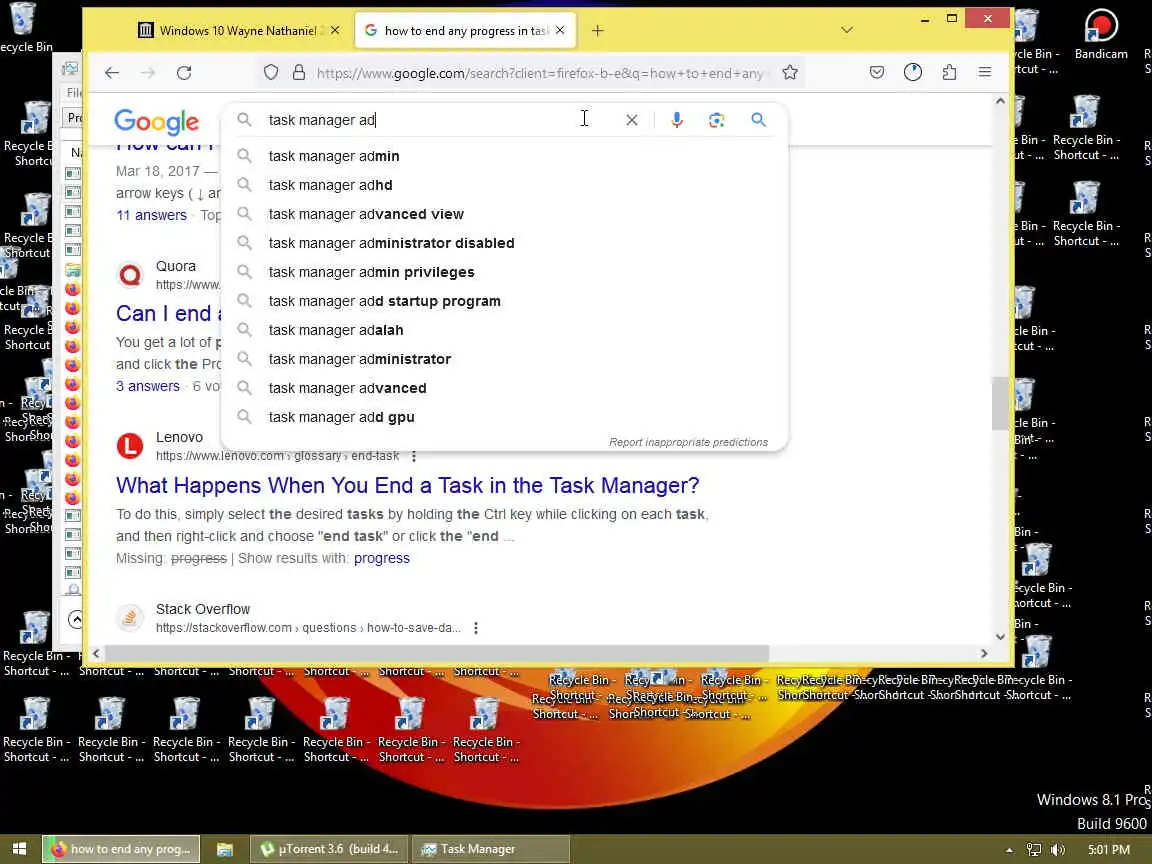
Task: Bookmark this page with star icon
Action: pos(790,73)
